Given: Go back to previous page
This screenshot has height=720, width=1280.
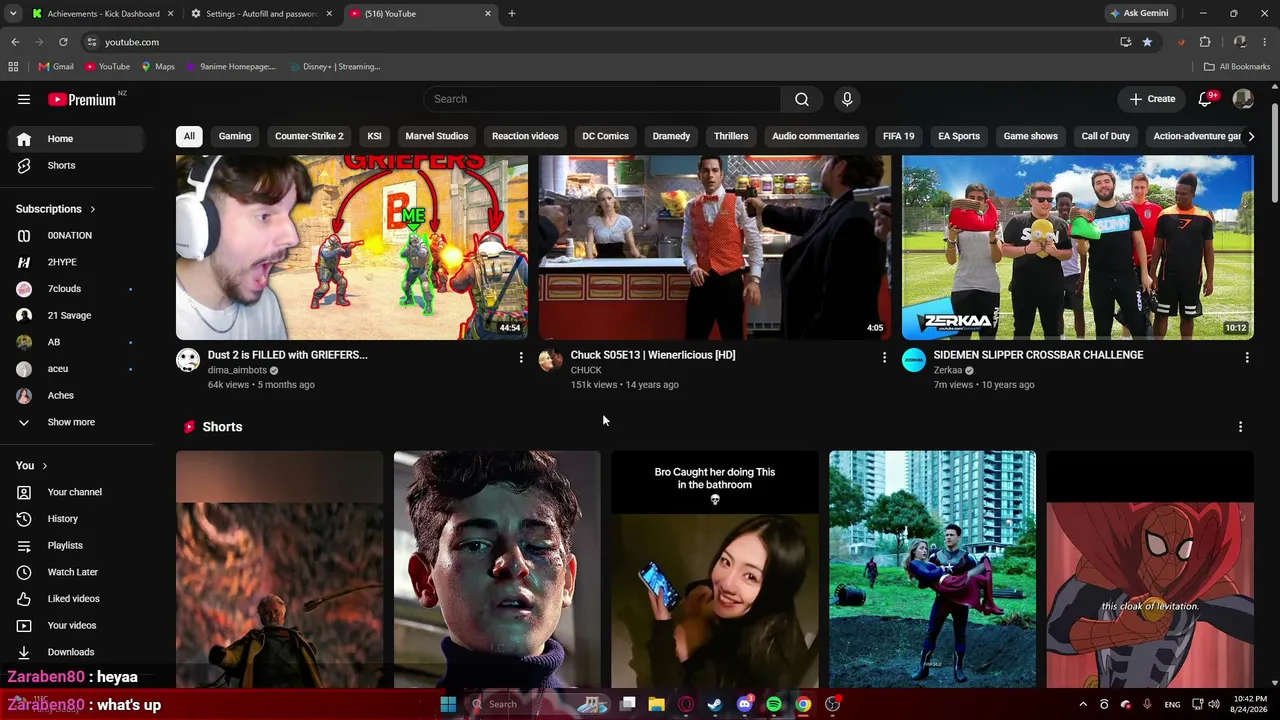Looking at the screenshot, I should coord(15,42).
